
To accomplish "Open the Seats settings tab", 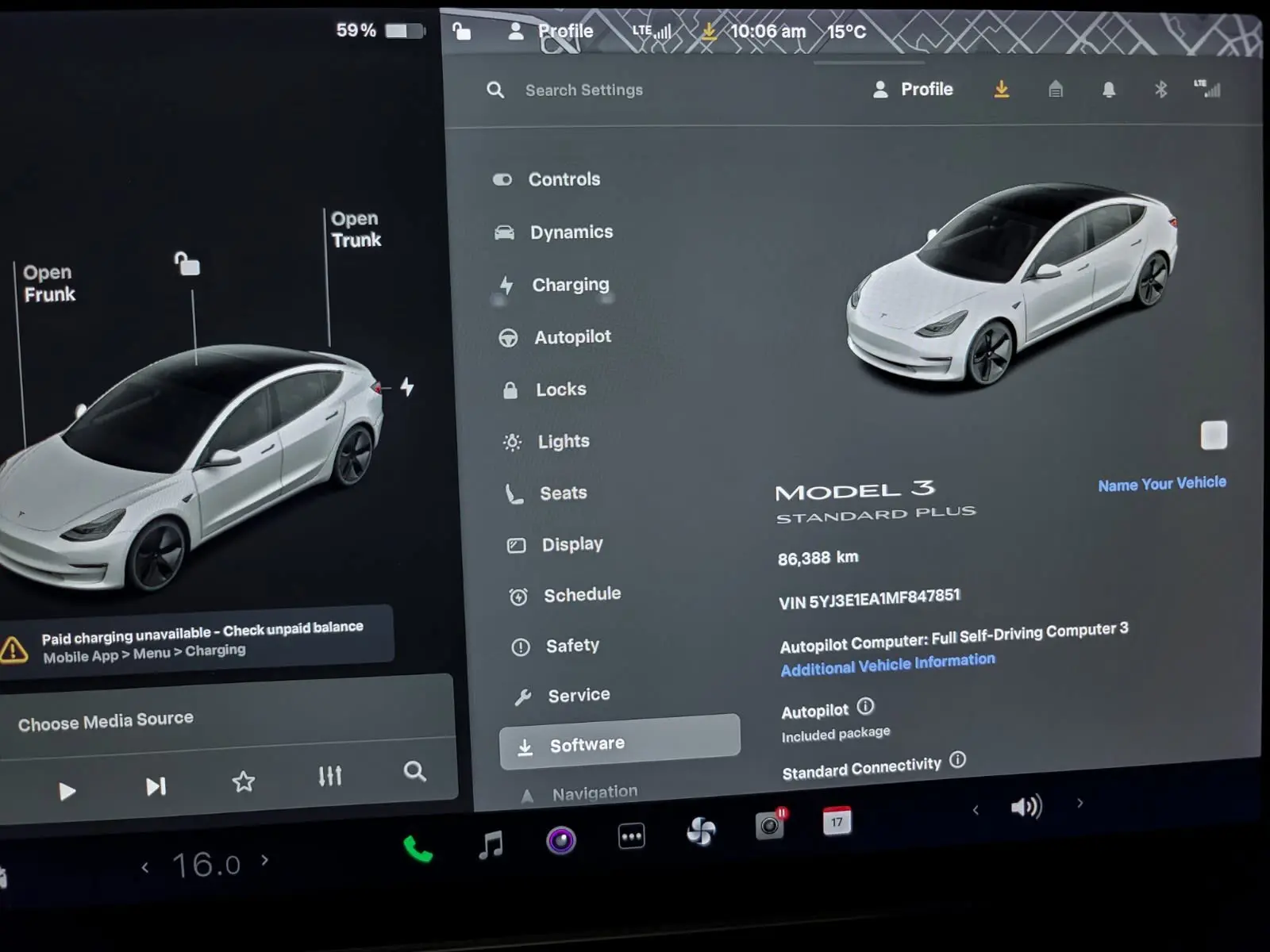I will click(x=563, y=493).
